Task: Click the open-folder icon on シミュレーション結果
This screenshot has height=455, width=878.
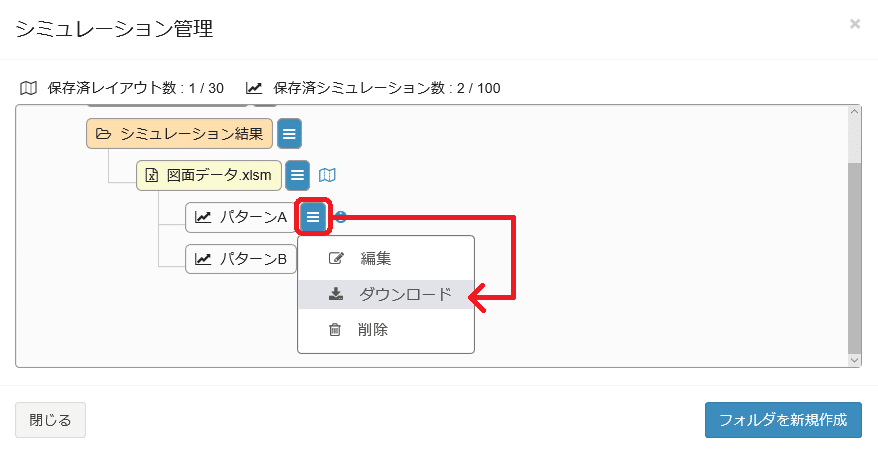Action: pyautogui.click(x=103, y=134)
